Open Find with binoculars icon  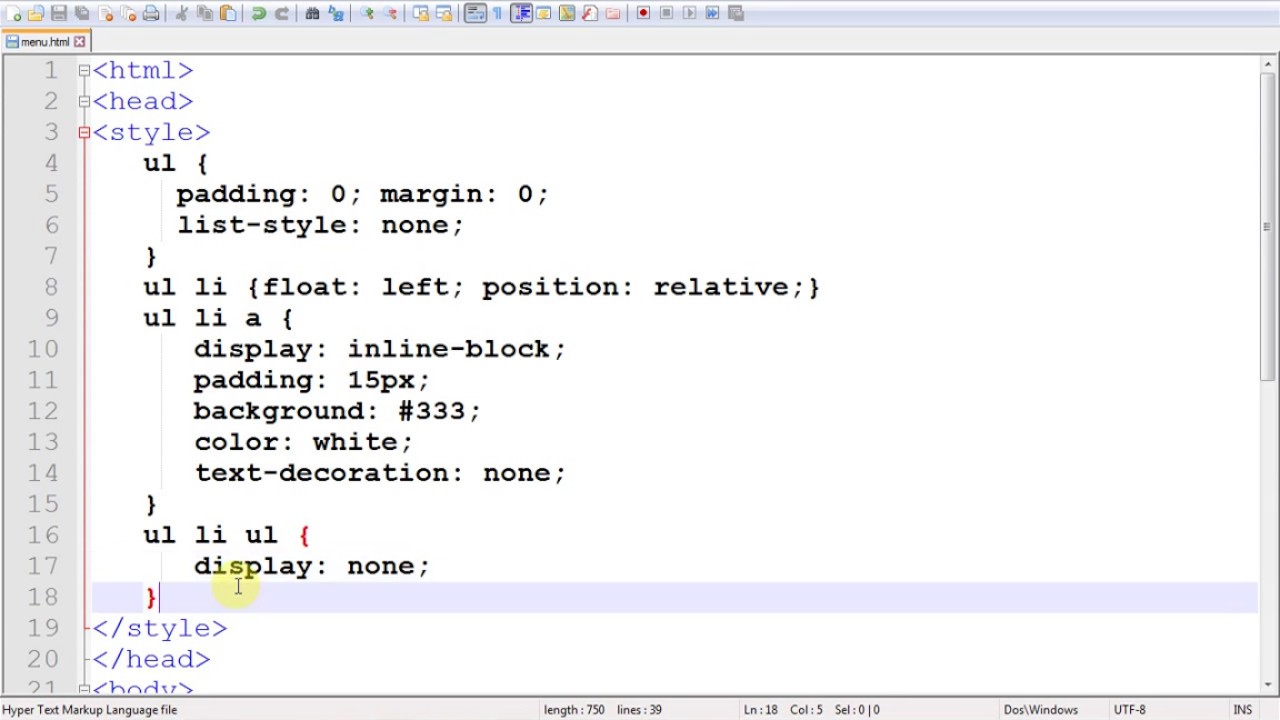tap(312, 13)
